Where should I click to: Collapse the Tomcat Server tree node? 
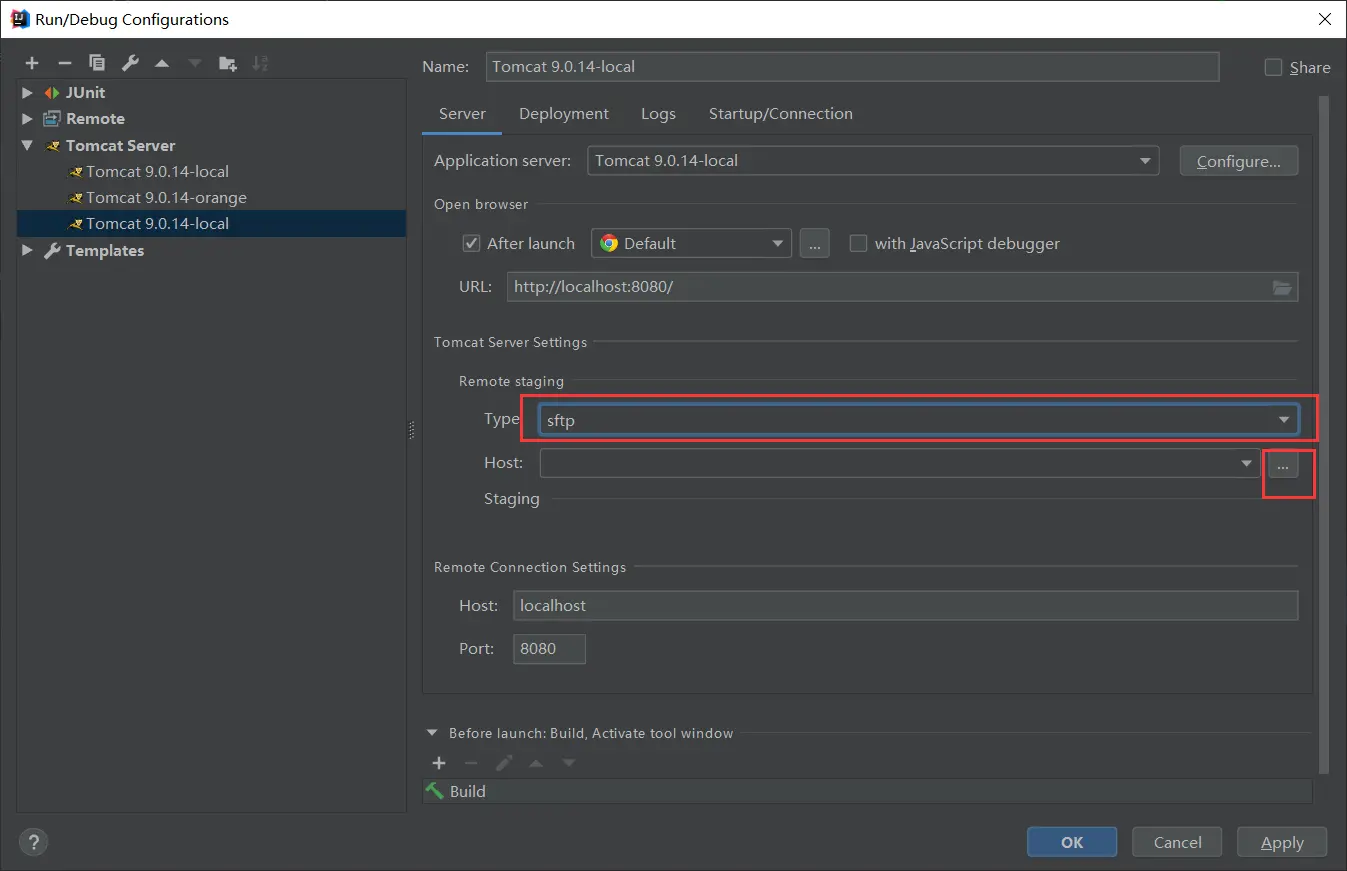point(27,145)
